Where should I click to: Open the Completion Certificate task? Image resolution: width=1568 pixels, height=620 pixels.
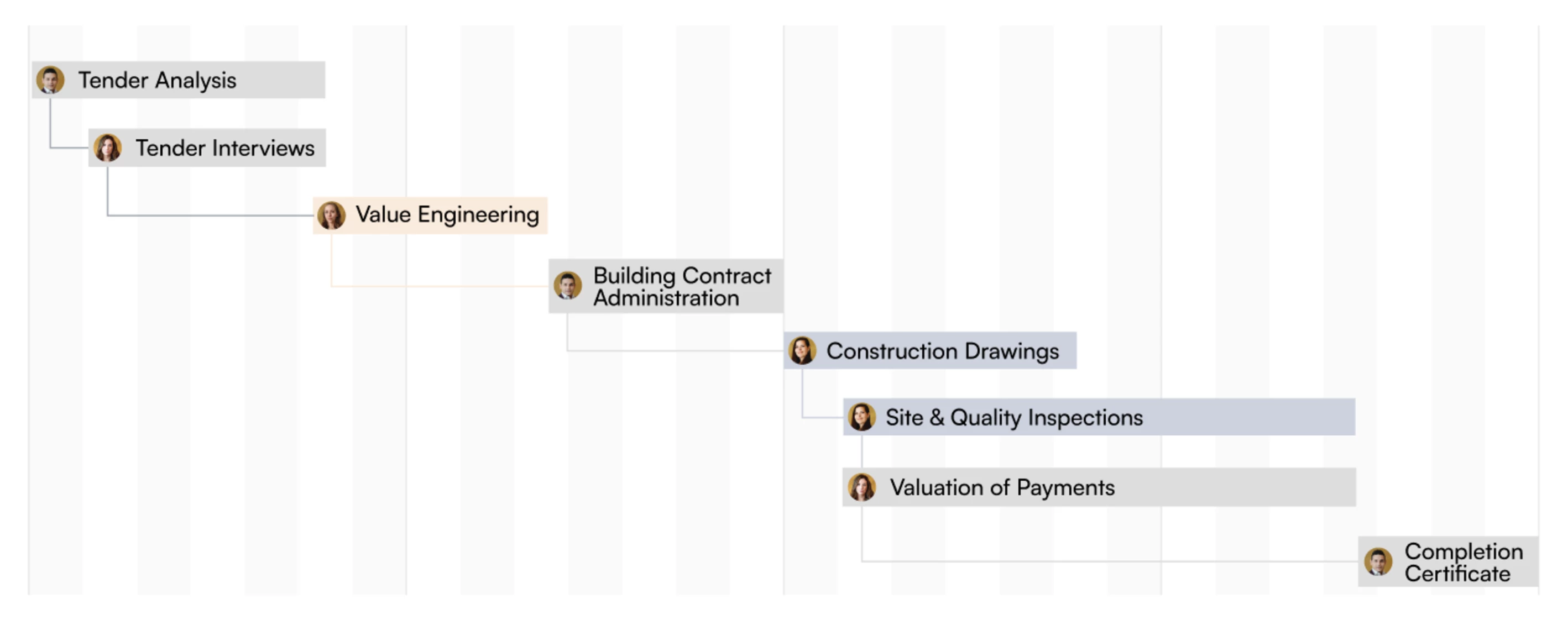pos(1448,561)
